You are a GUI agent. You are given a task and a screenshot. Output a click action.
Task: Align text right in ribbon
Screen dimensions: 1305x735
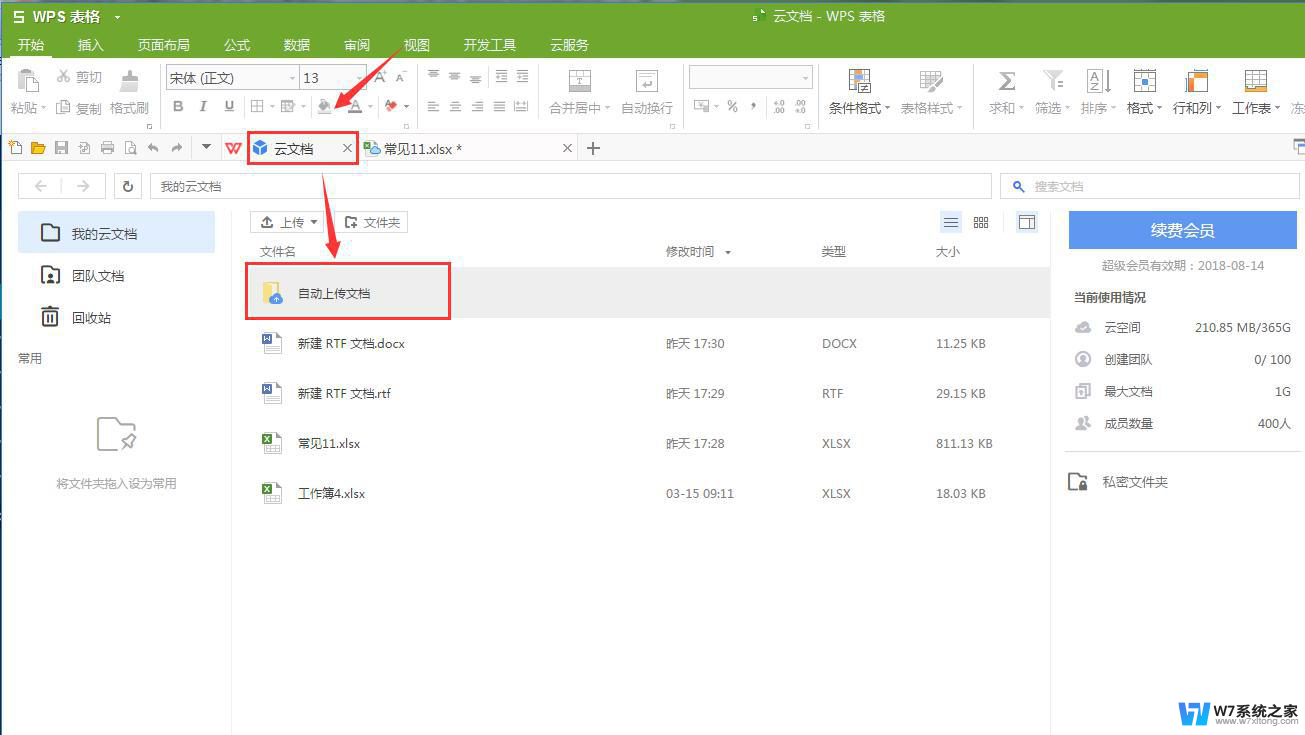[x=477, y=107]
